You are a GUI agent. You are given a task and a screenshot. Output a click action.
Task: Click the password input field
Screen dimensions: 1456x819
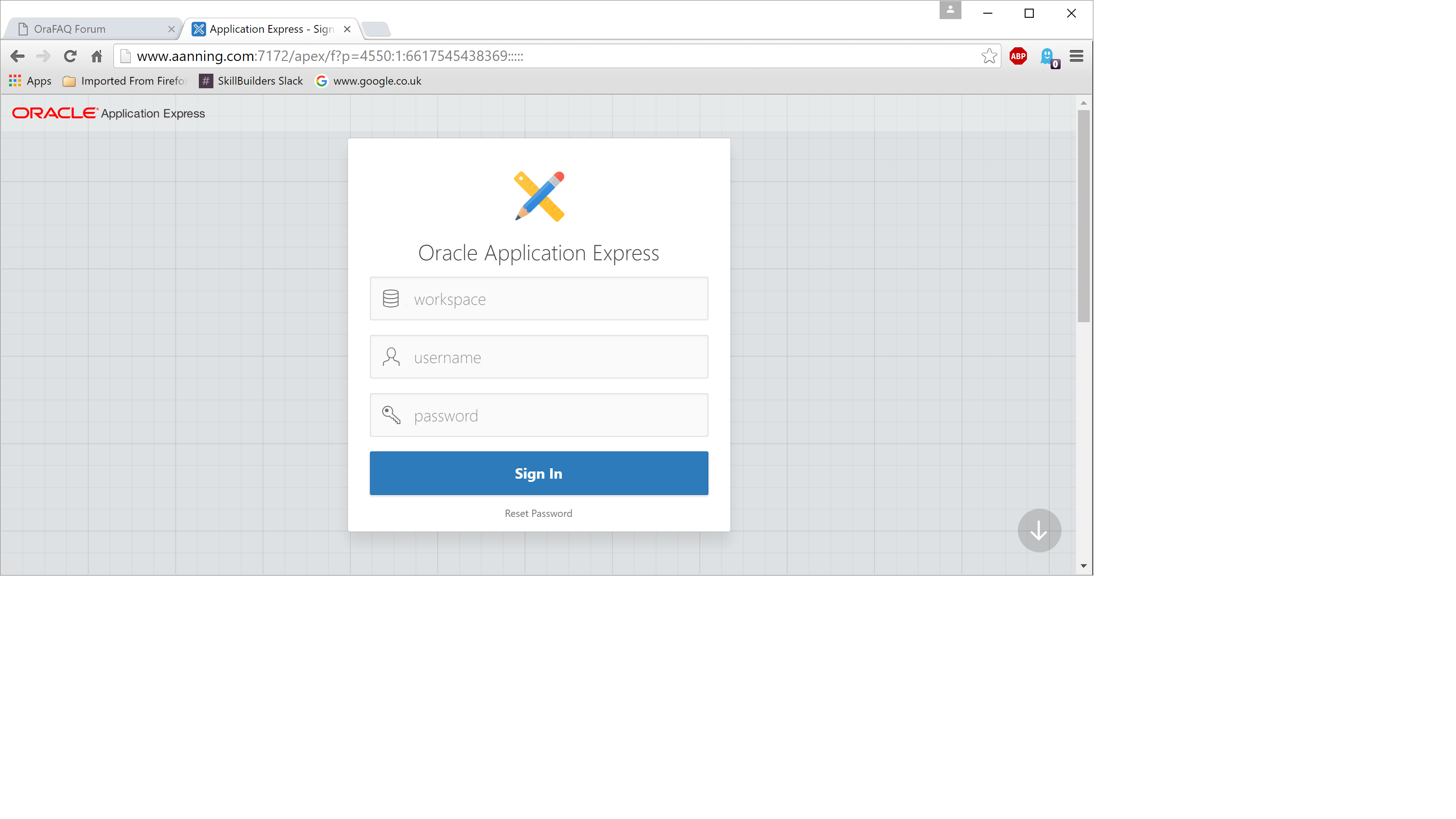(539, 415)
